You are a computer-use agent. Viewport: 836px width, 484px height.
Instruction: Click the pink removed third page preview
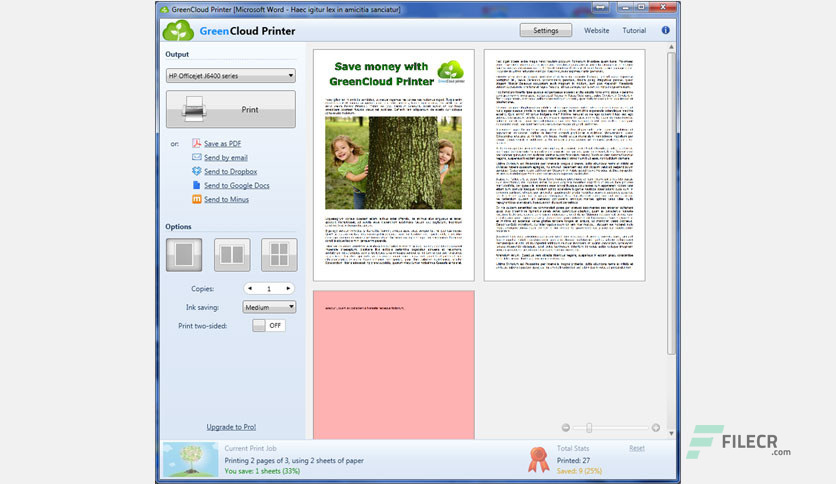(x=393, y=365)
